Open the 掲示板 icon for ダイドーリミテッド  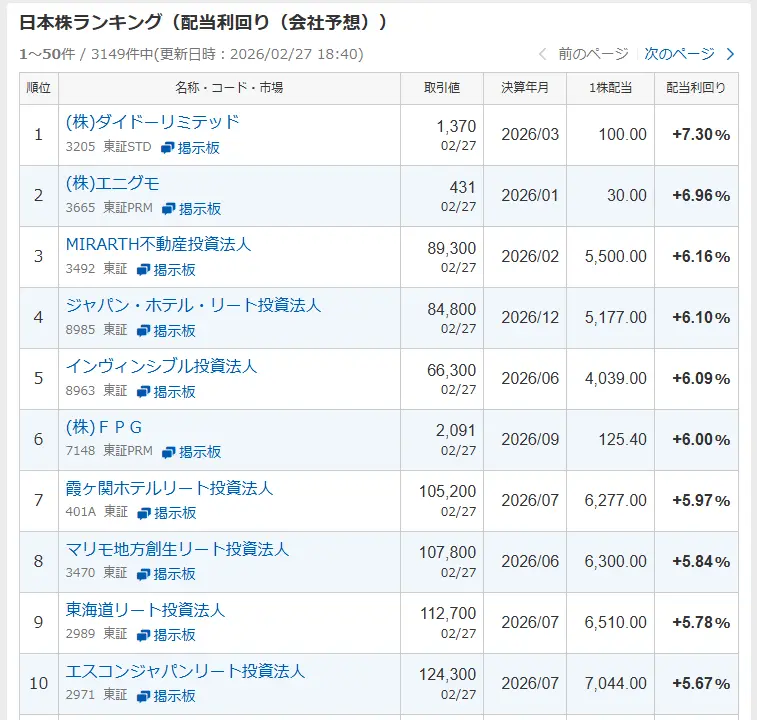tap(168, 148)
